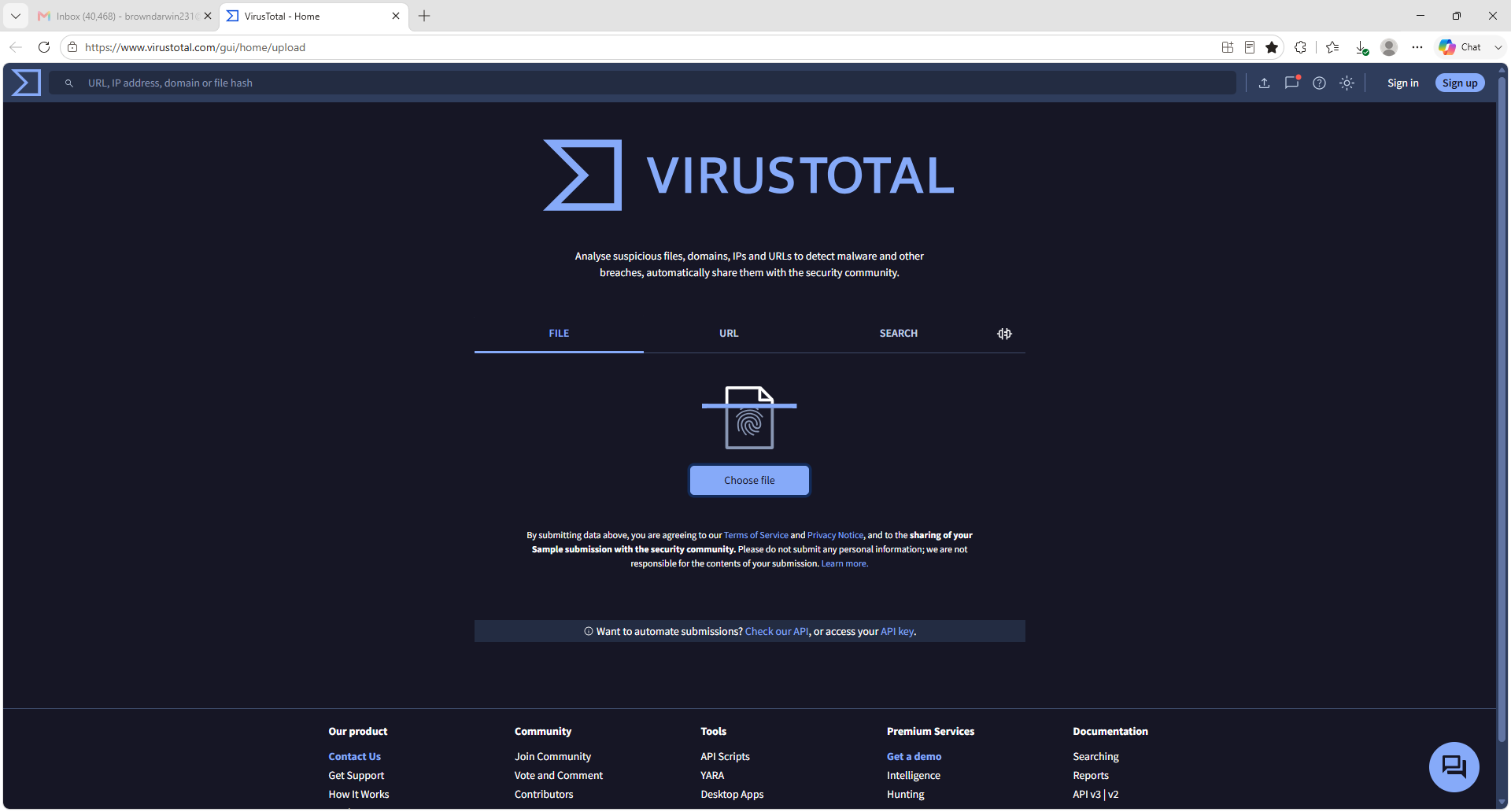Open the How It Works footer link
Viewport: 1511px width, 812px height.
pyautogui.click(x=358, y=794)
